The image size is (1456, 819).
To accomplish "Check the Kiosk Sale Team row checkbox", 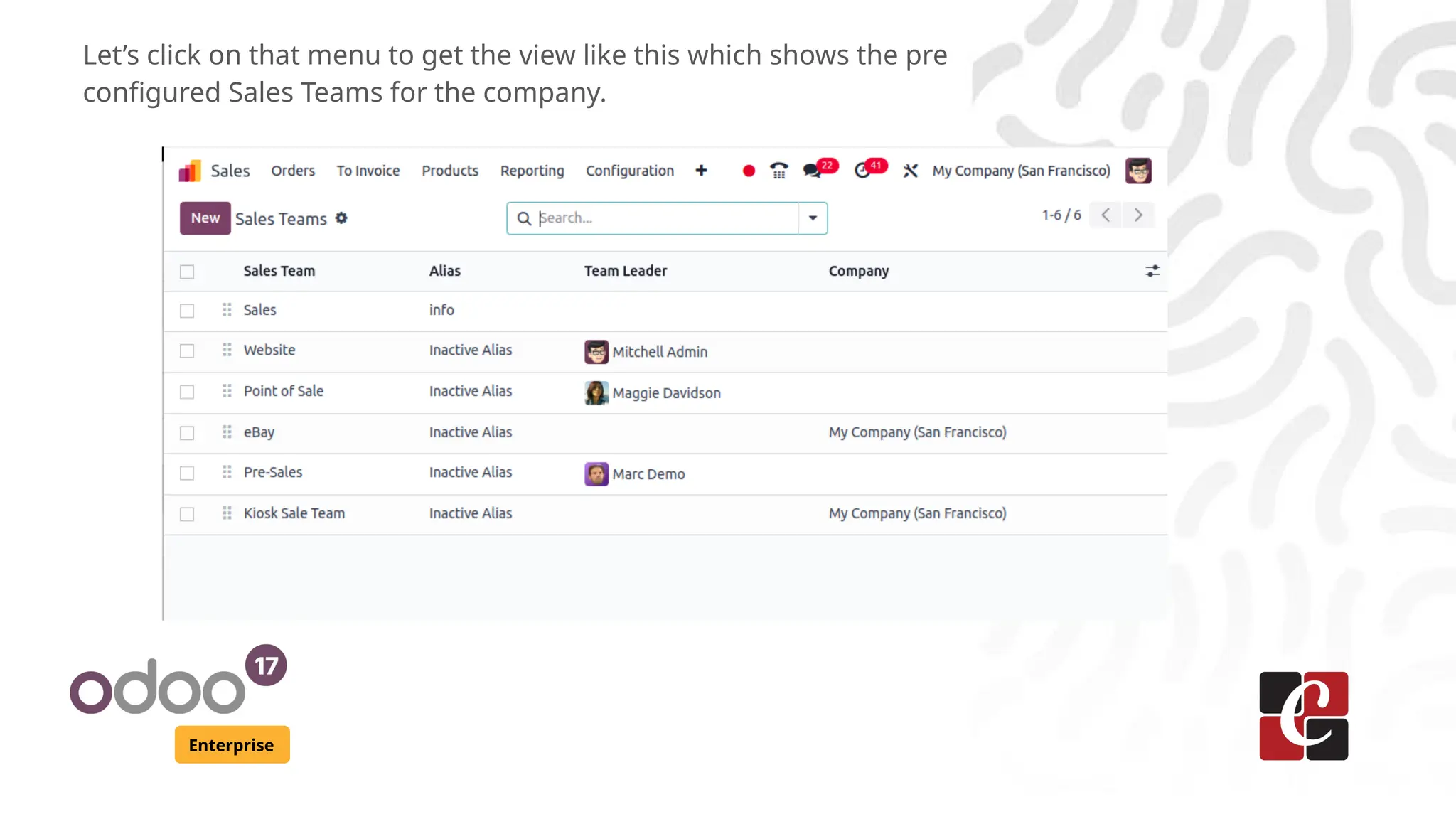I will 187,514.
